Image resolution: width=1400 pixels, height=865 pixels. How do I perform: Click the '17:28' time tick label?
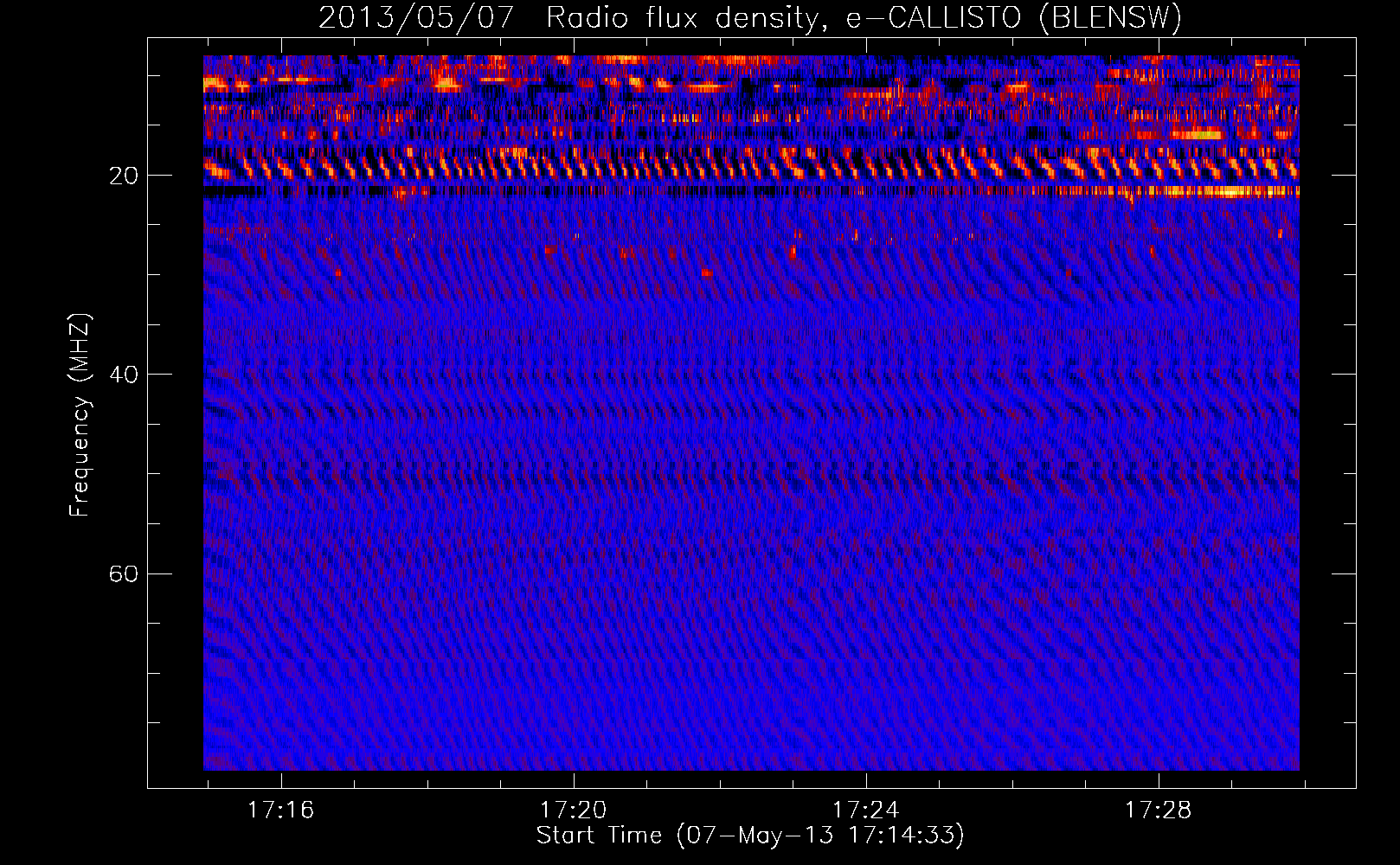click(x=1158, y=811)
